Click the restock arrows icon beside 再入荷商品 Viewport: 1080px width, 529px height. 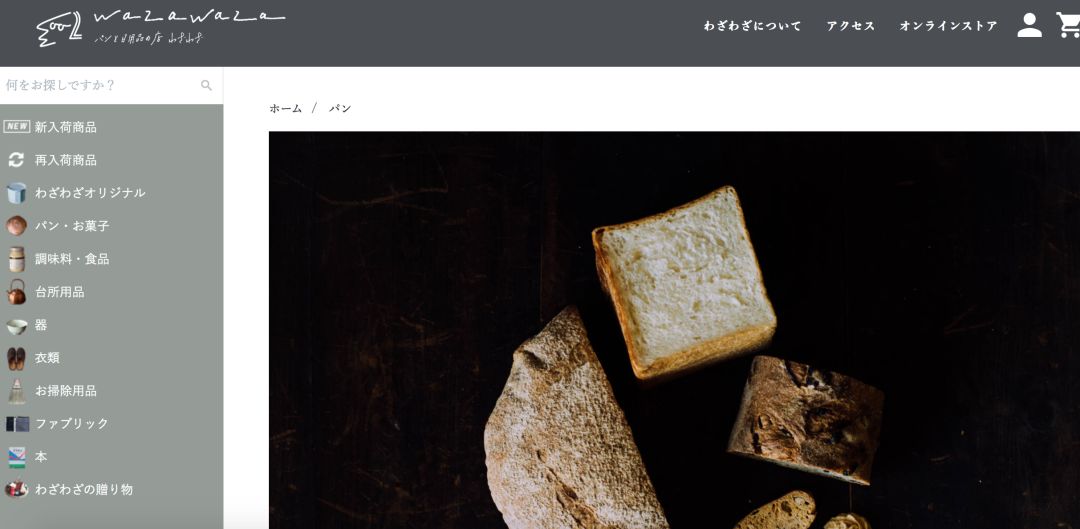(16, 160)
